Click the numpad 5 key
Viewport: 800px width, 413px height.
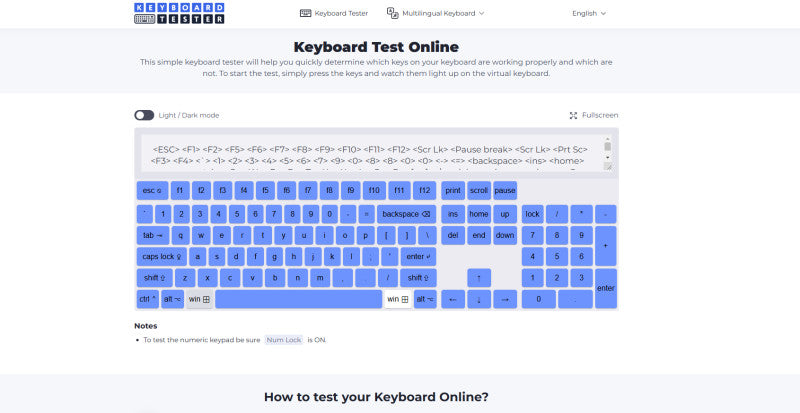pyautogui.click(x=557, y=257)
